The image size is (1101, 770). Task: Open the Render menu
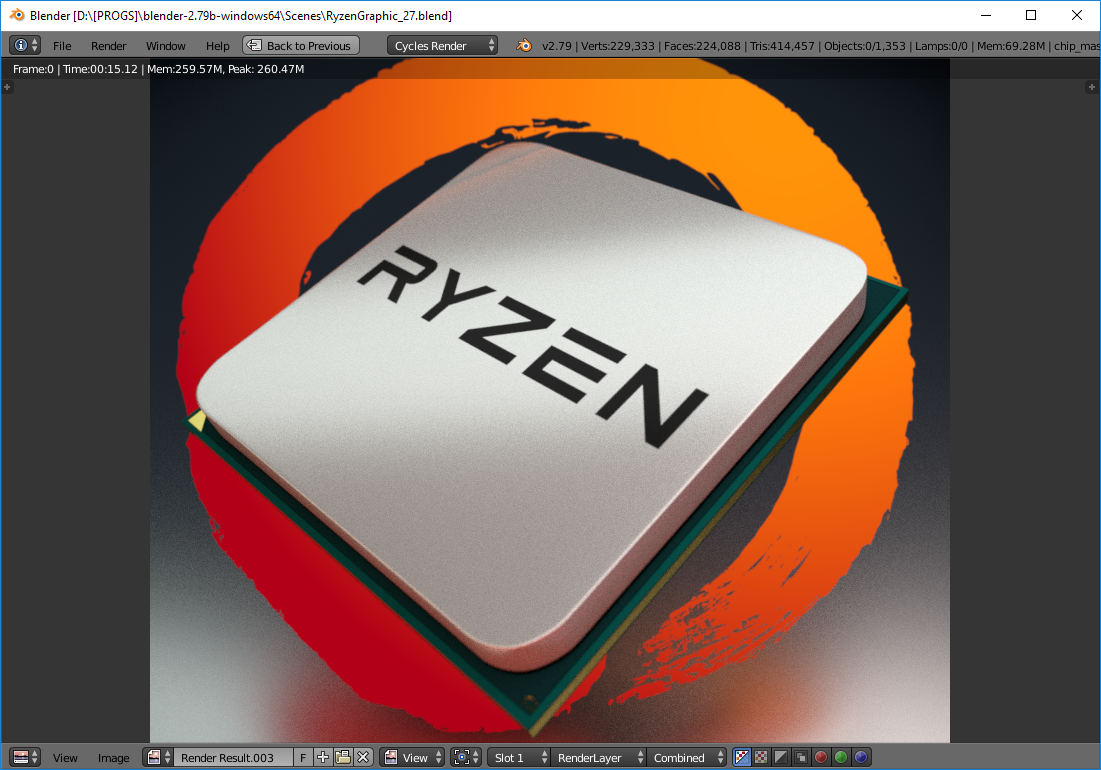pos(108,46)
